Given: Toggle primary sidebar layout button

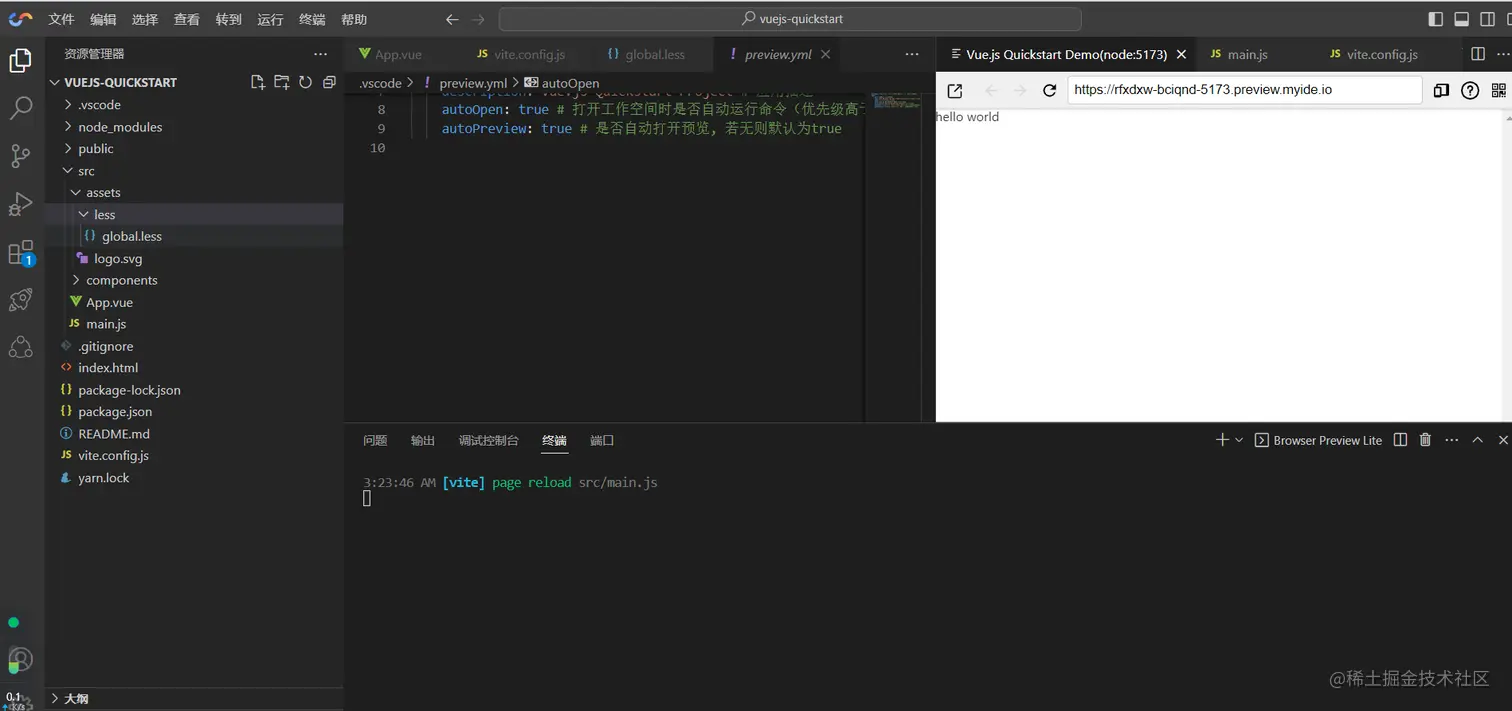Looking at the screenshot, I should (x=1436, y=19).
